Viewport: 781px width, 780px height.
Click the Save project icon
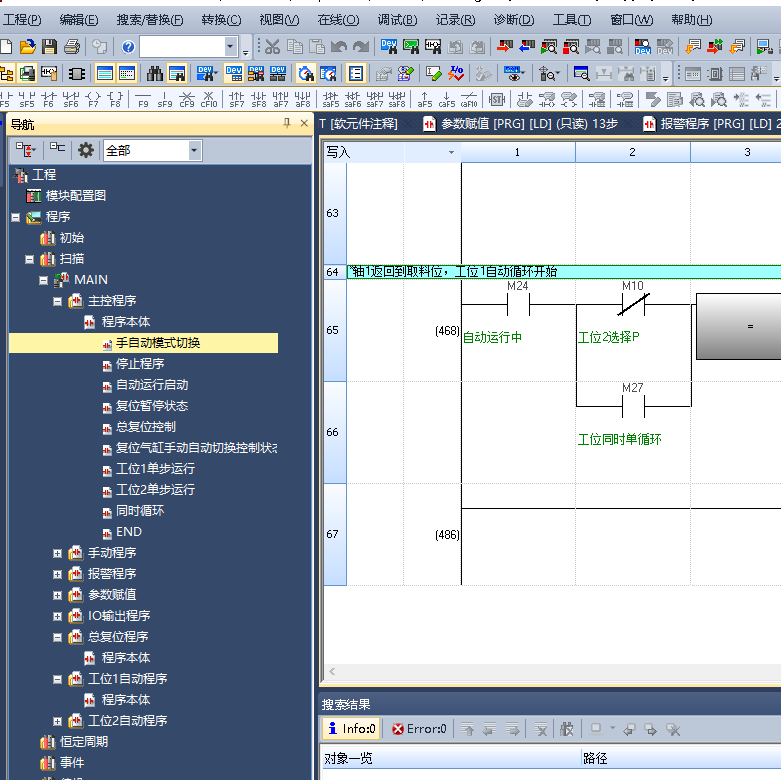pyautogui.click(x=49, y=47)
